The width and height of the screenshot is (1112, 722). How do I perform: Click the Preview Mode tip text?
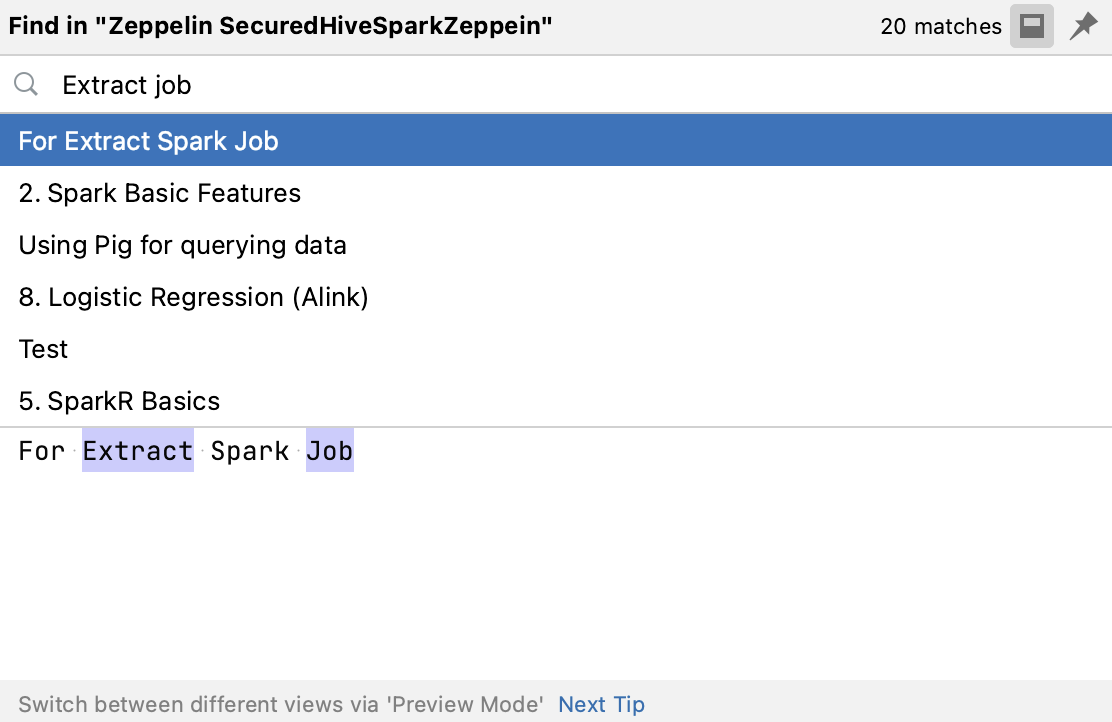click(281, 704)
